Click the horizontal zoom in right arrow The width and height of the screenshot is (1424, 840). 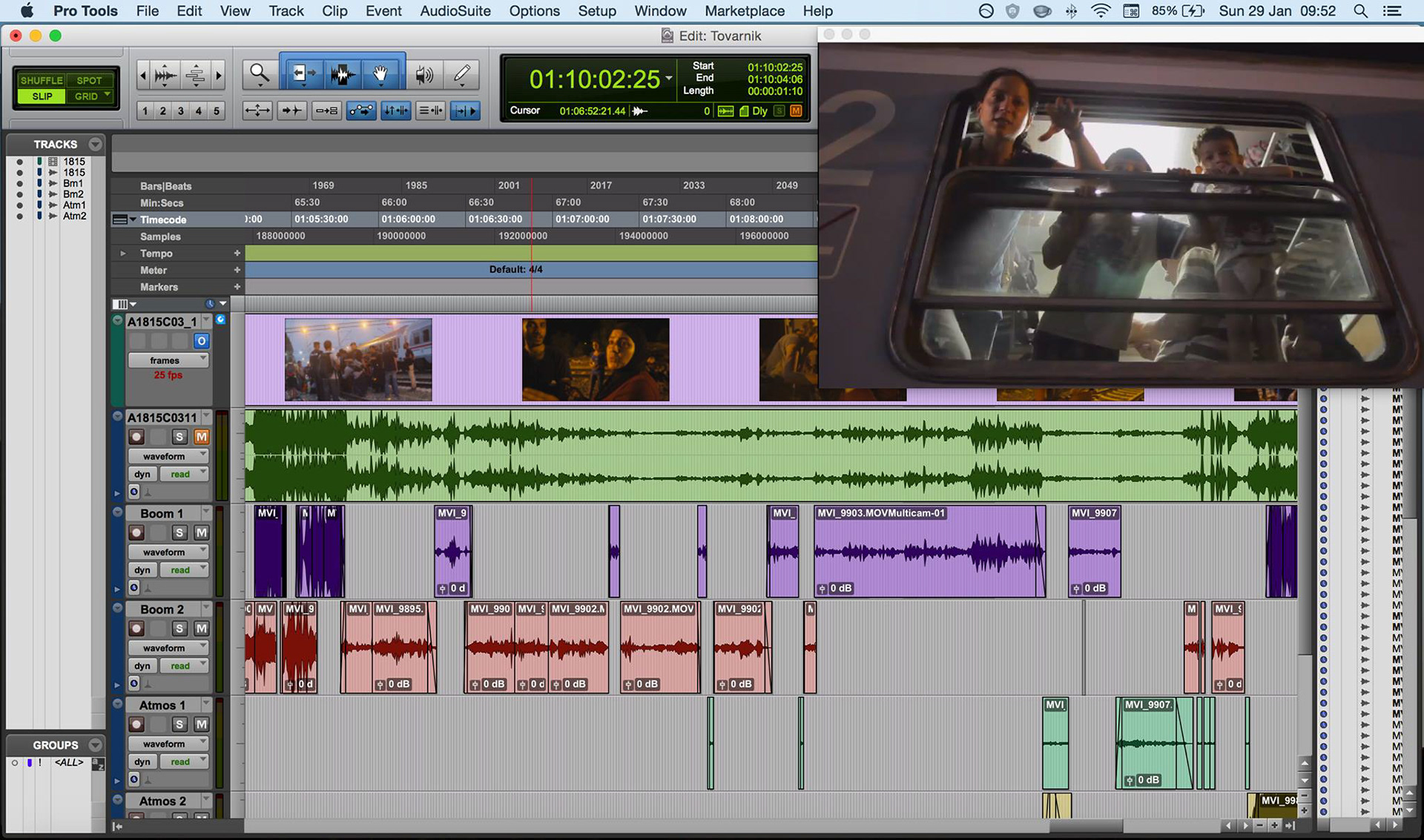click(218, 75)
